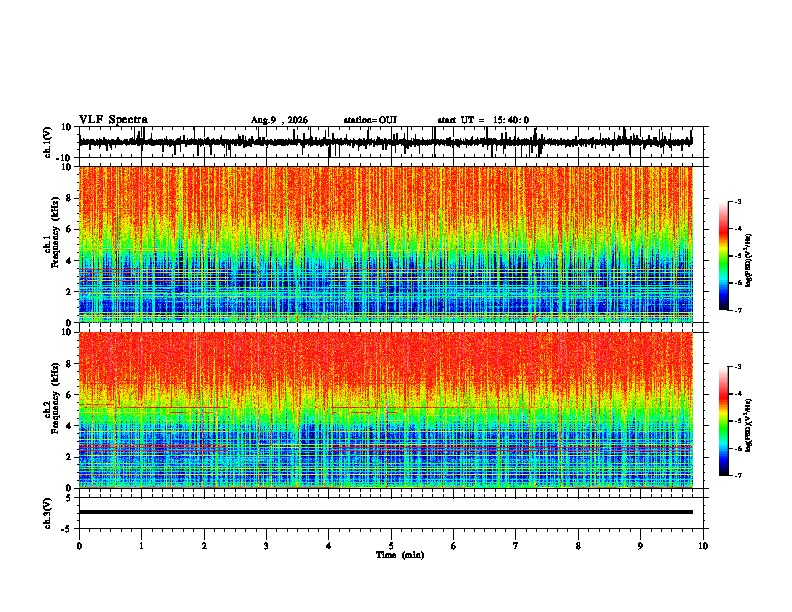Image resolution: width=792 pixels, height=612 pixels.
Task: Click the time axis tick label "7"
Action: tap(516, 546)
